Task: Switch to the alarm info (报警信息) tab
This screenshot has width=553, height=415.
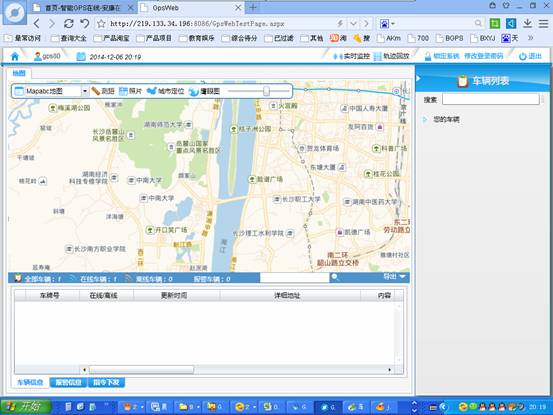Action: click(68, 382)
